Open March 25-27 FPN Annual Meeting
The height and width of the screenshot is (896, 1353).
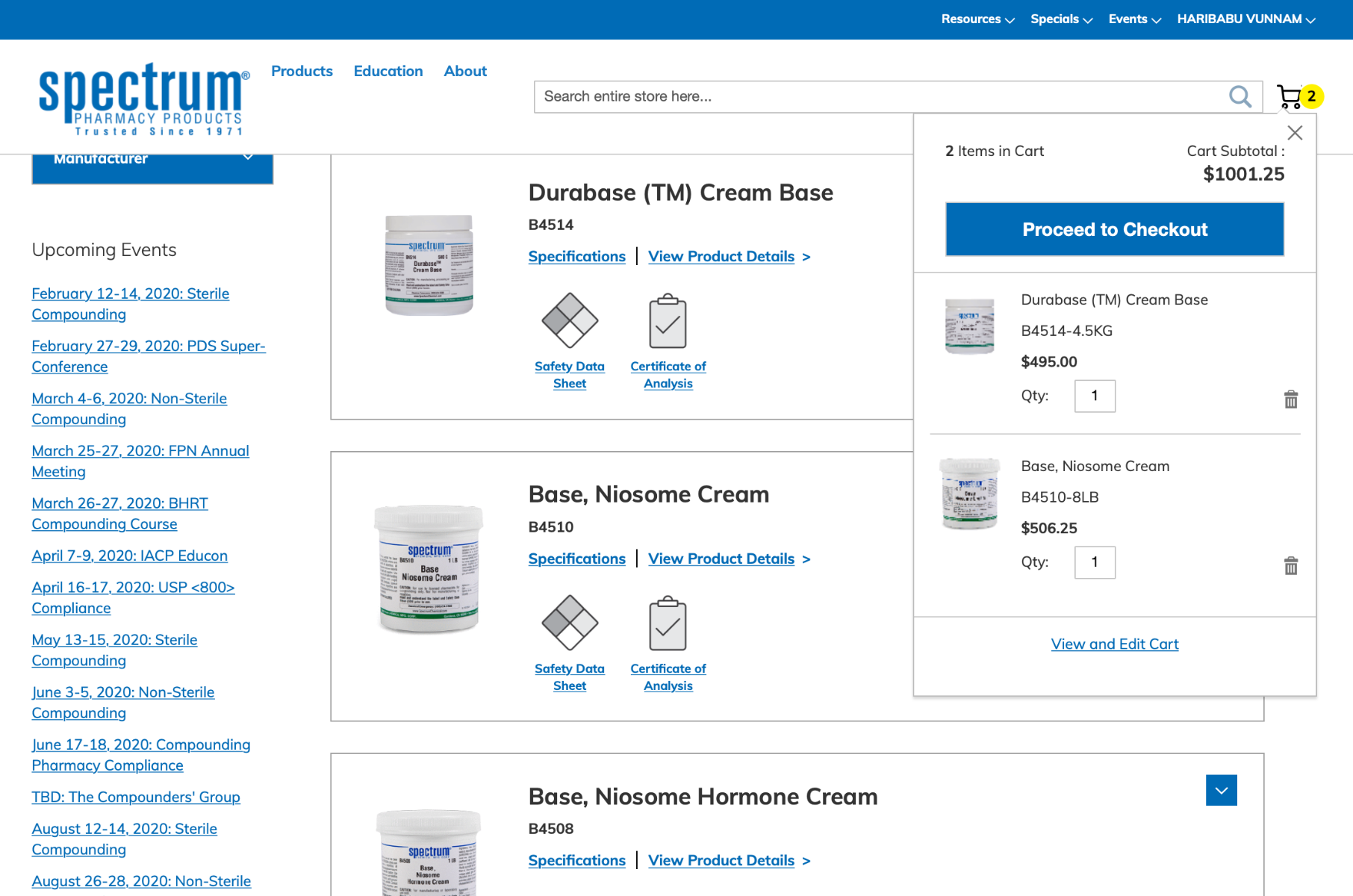140,461
